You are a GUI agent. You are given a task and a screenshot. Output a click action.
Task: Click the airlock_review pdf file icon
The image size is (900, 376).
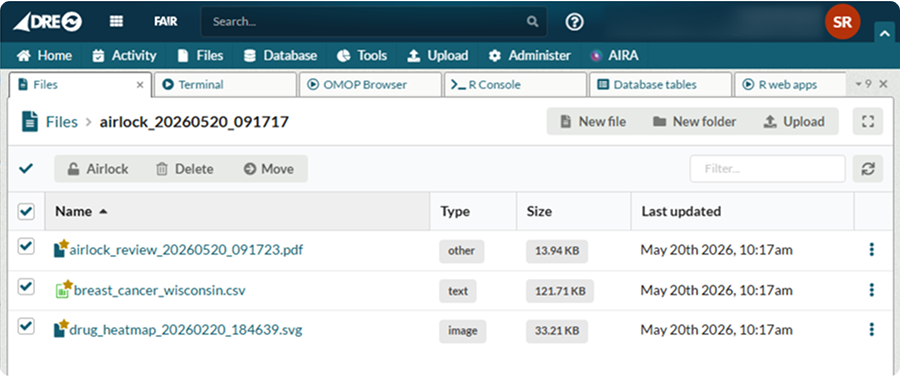(61, 249)
